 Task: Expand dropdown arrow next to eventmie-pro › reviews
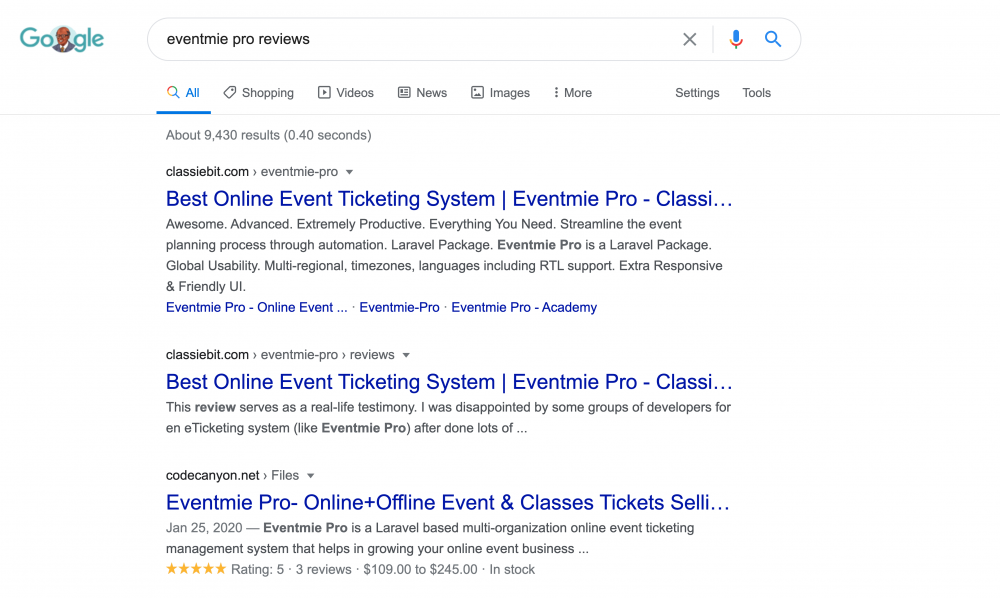click(406, 355)
